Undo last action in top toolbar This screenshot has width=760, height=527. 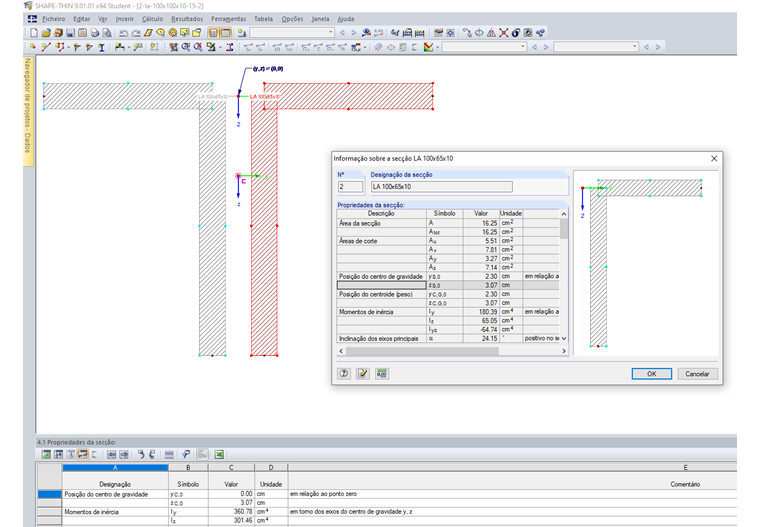pos(124,33)
